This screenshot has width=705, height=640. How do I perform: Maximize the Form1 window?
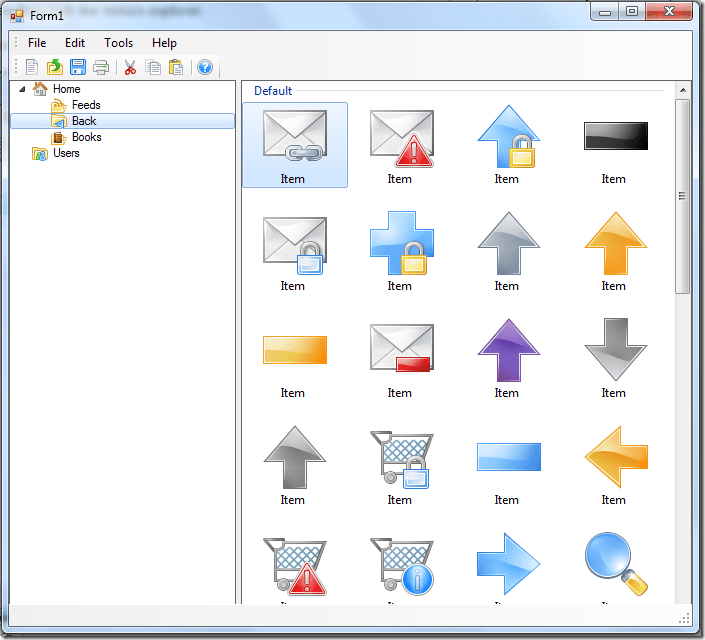click(632, 11)
